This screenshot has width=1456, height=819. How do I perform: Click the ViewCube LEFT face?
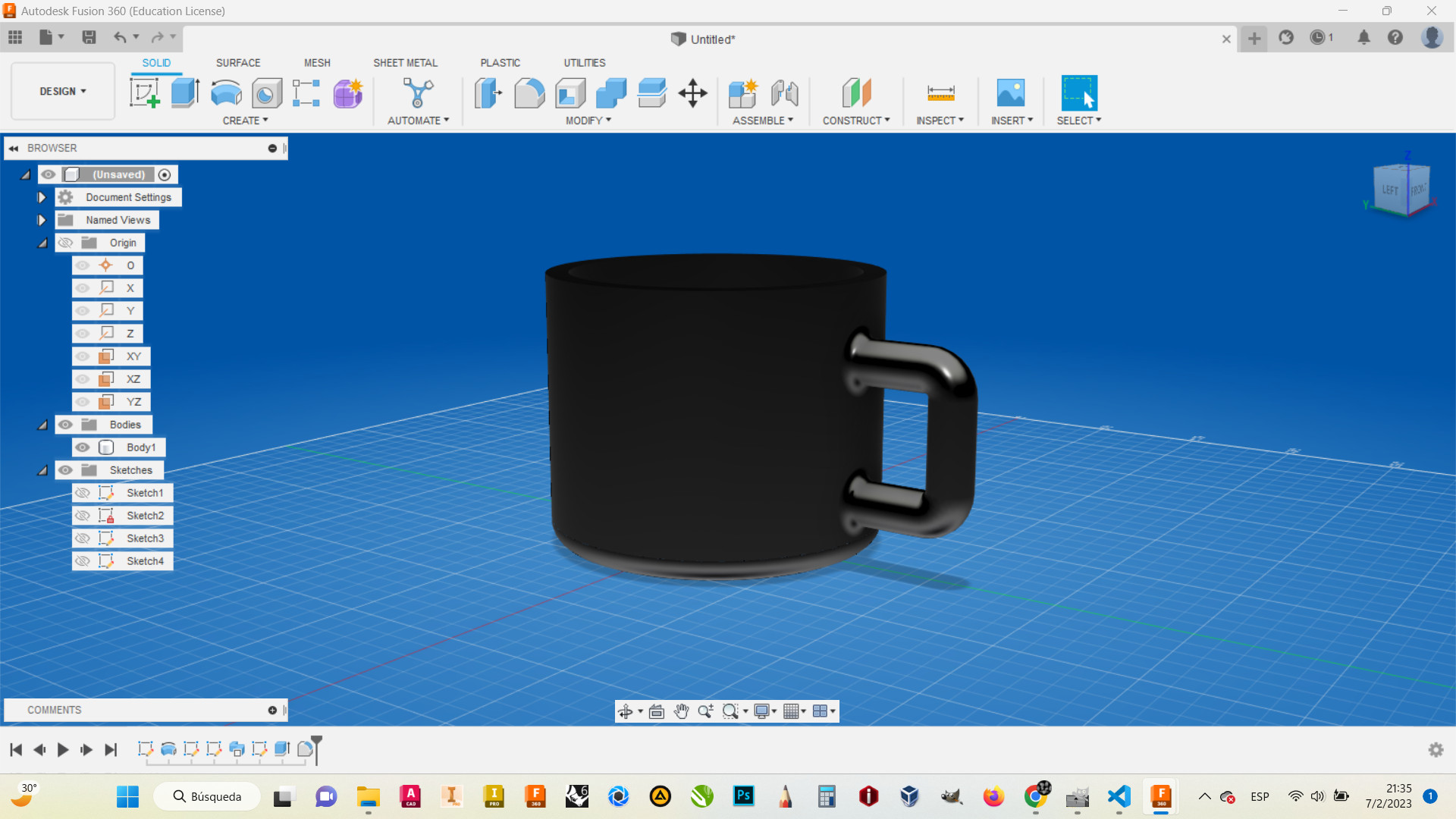coord(1390,190)
